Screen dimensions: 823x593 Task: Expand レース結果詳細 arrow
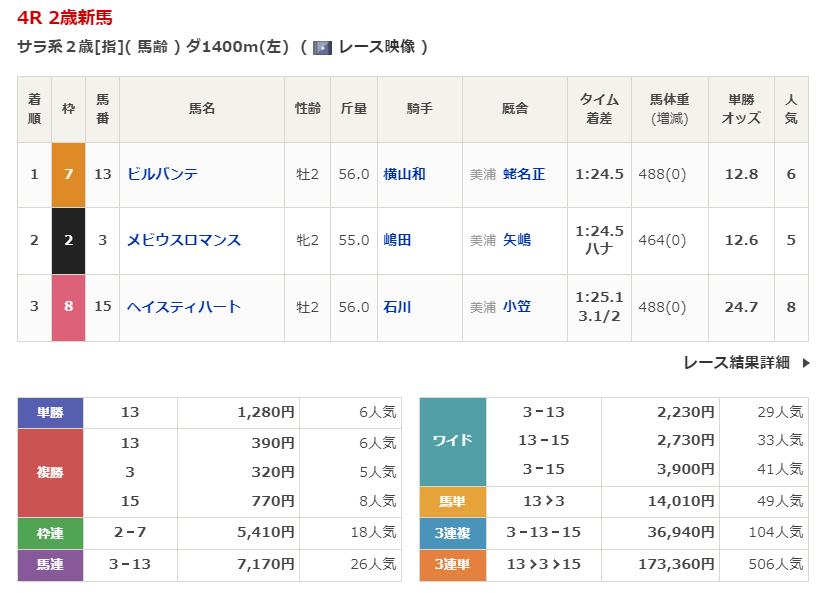pyautogui.click(x=805, y=363)
